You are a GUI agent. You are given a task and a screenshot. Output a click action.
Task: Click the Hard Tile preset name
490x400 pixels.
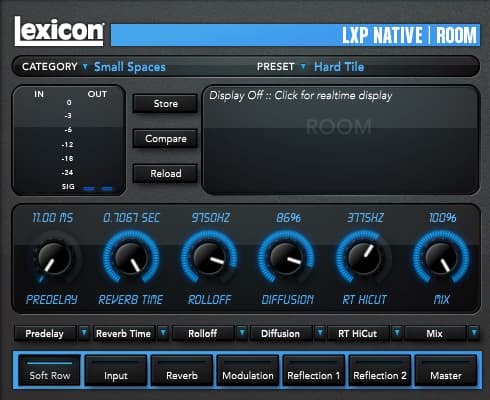tap(339, 67)
